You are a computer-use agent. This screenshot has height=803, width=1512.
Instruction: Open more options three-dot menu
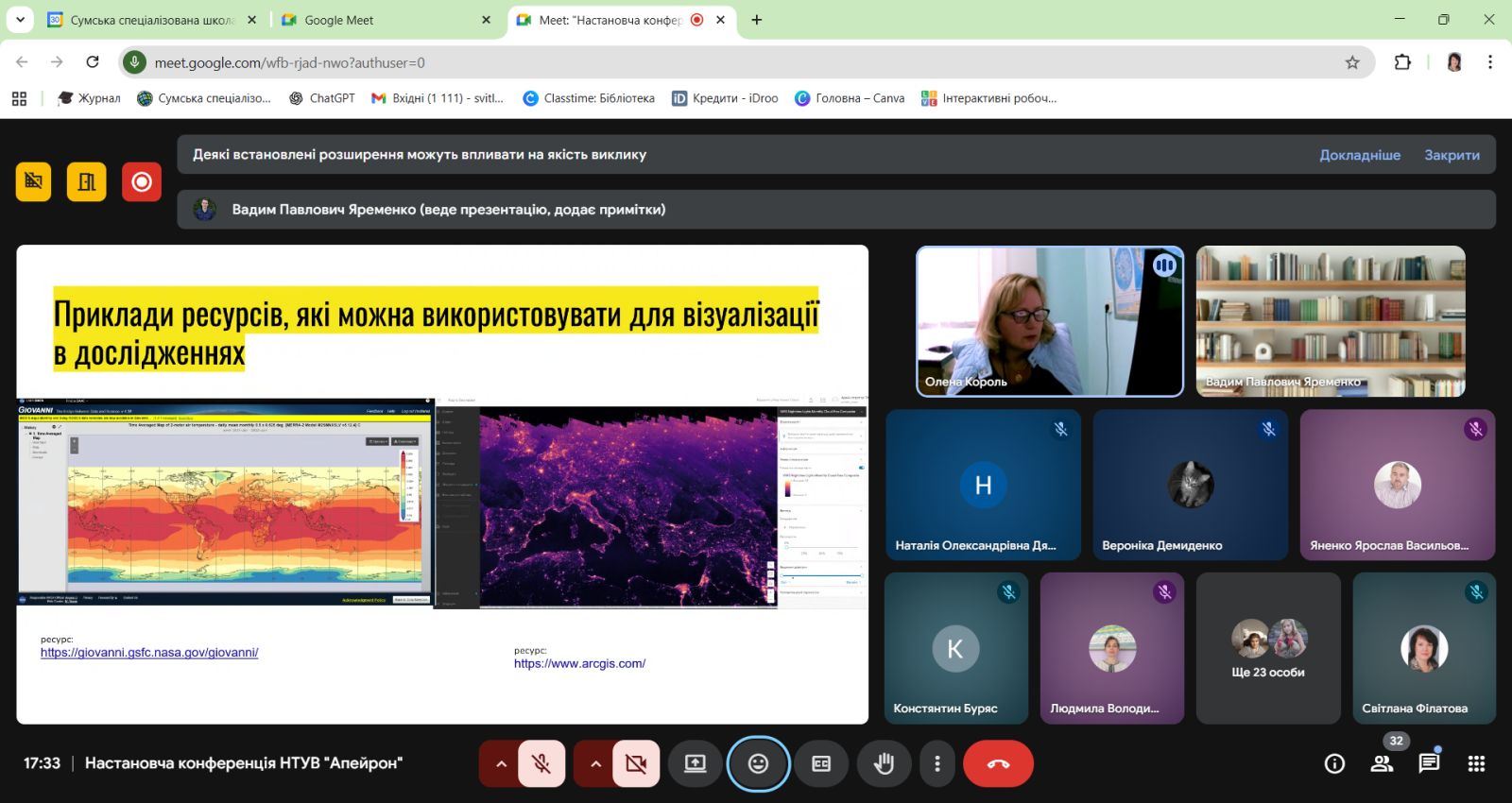click(x=936, y=763)
